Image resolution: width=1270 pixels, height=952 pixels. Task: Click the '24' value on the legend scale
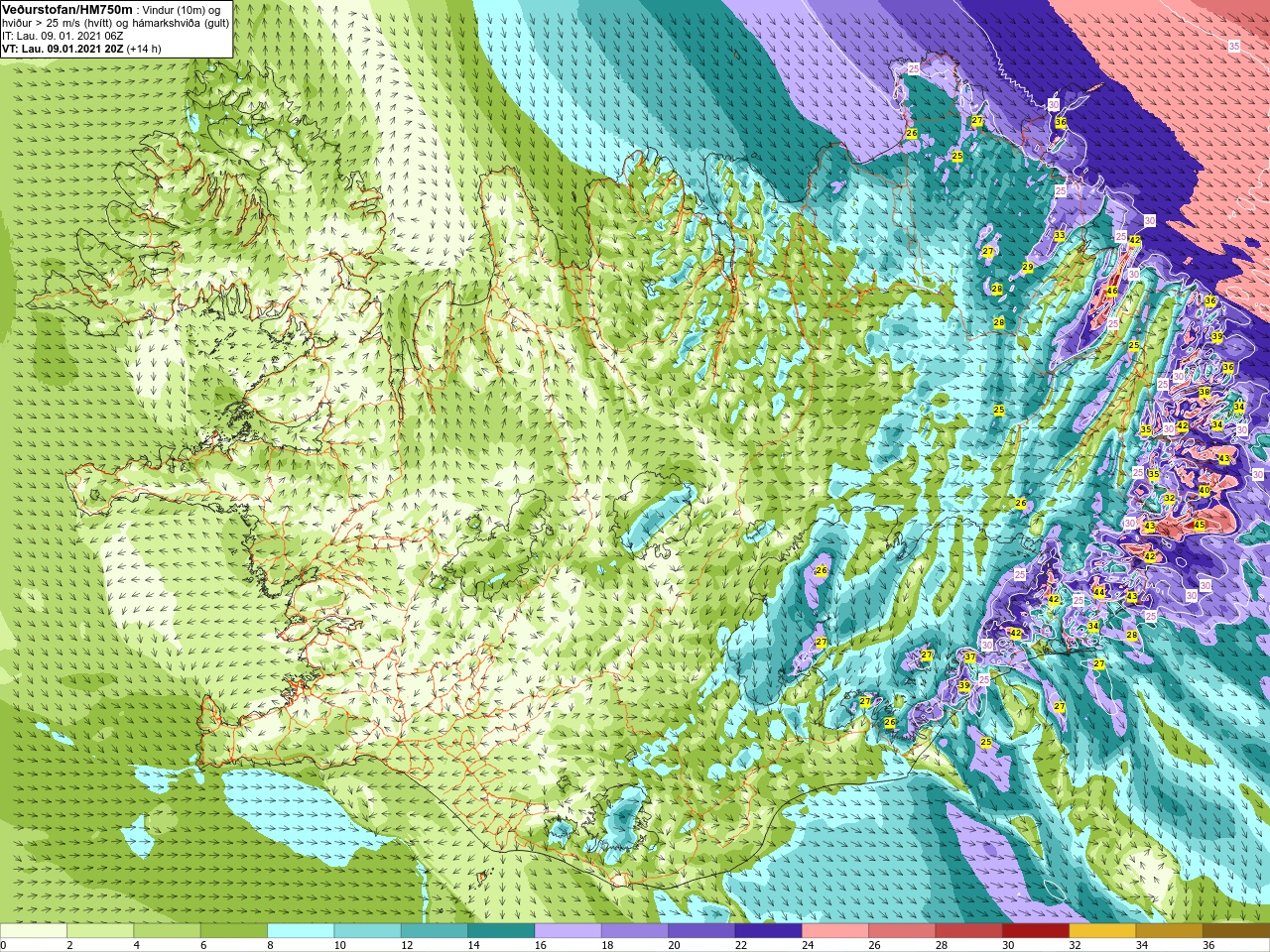click(x=808, y=945)
